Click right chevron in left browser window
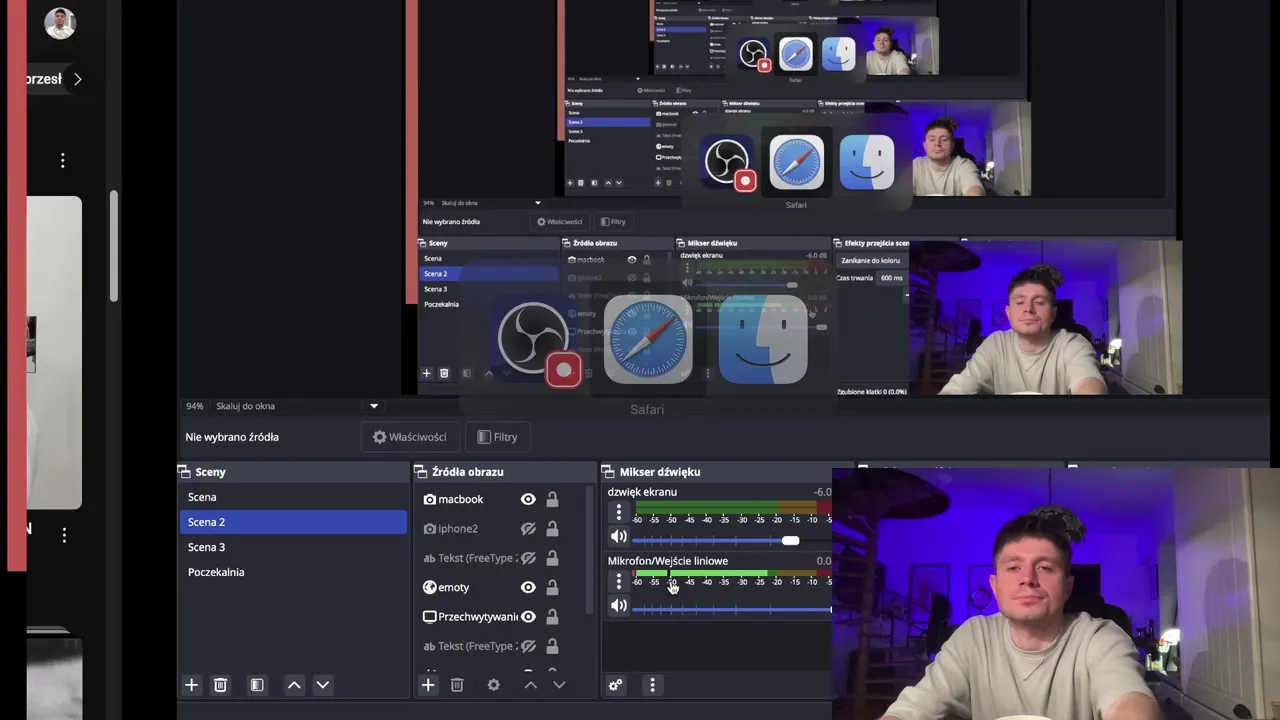The image size is (1280, 720). click(x=77, y=79)
